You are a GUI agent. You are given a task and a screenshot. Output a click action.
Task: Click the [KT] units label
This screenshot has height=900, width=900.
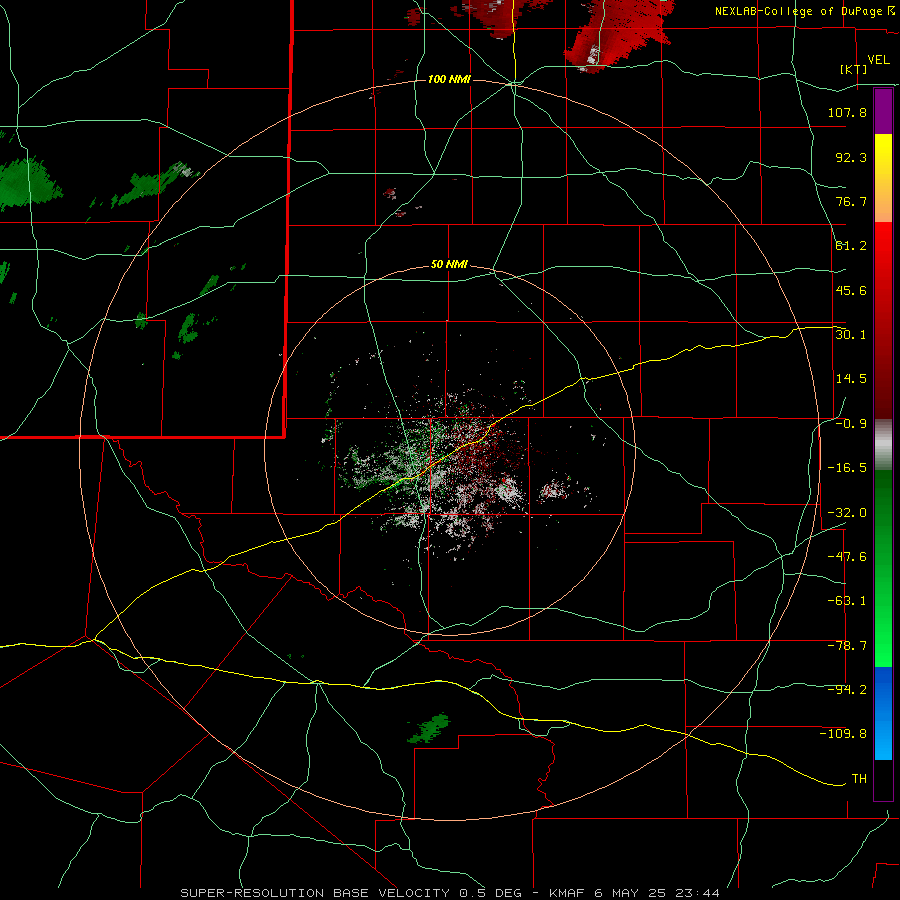tap(854, 69)
